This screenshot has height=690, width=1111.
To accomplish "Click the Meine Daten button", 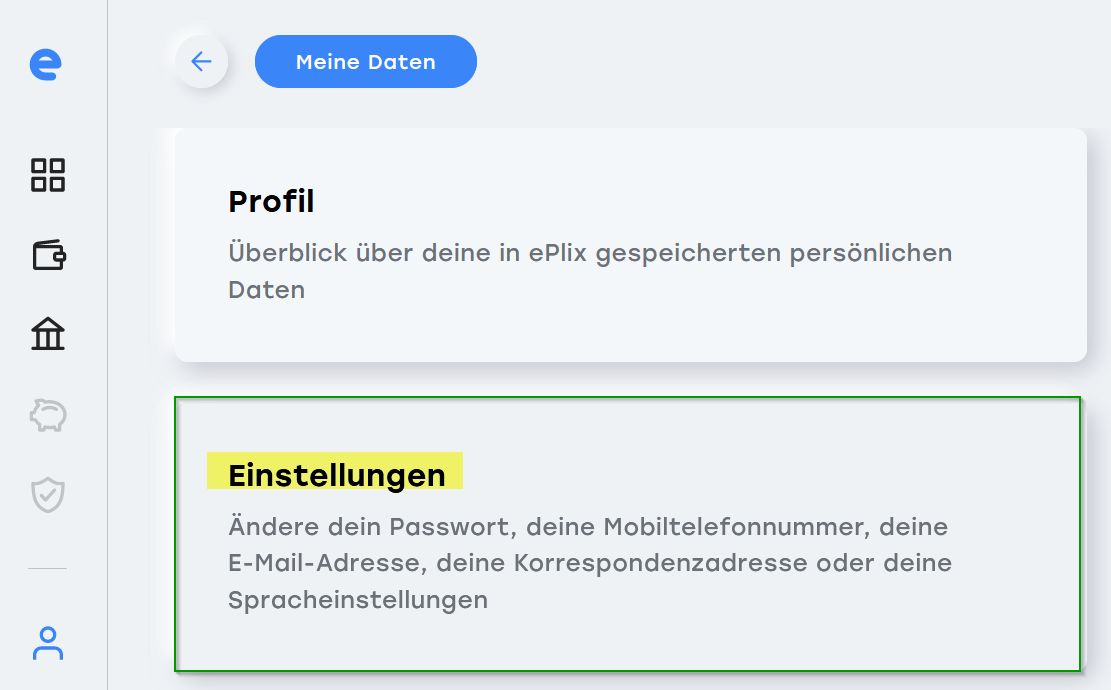I will (x=366, y=62).
